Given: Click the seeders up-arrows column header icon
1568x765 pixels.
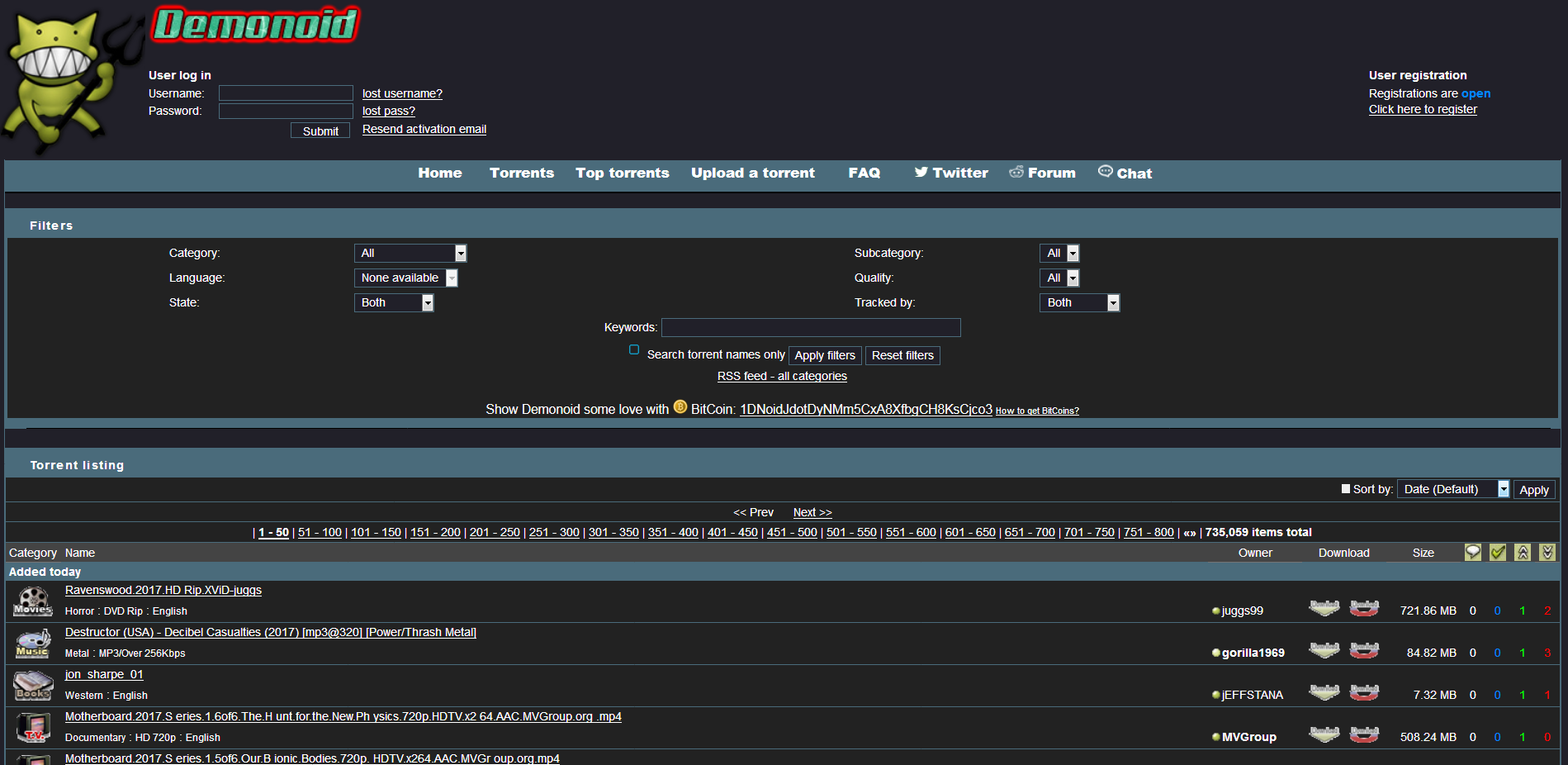Looking at the screenshot, I should click(1523, 552).
